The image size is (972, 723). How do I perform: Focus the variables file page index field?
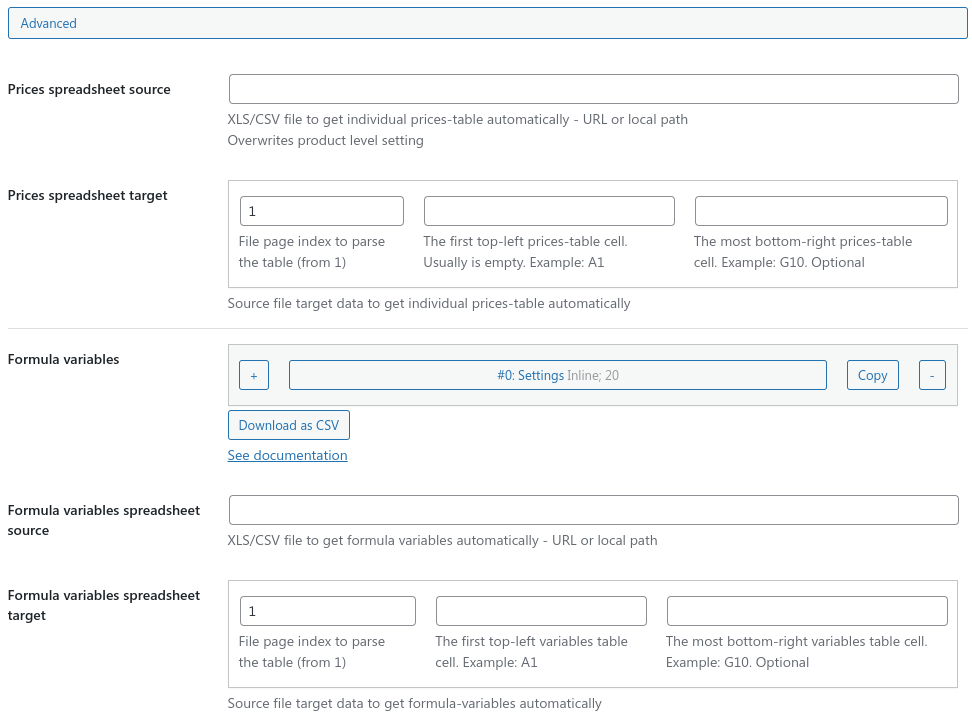(x=327, y=611)
